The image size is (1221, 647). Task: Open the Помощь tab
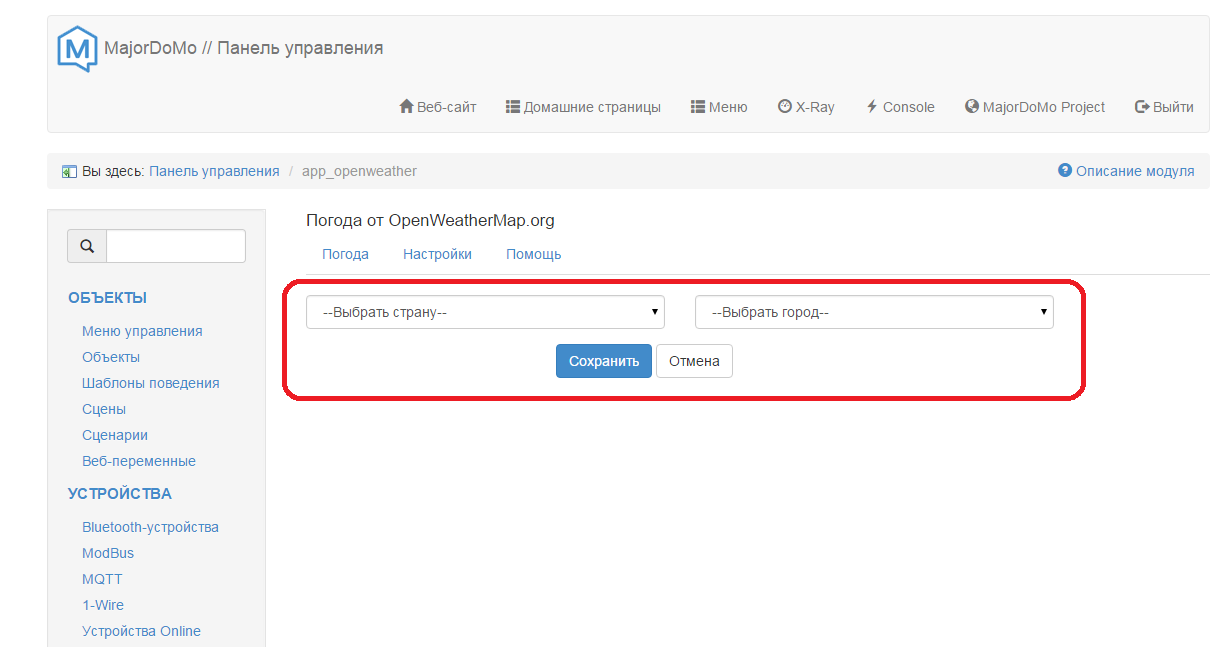(x=533, y=254)
